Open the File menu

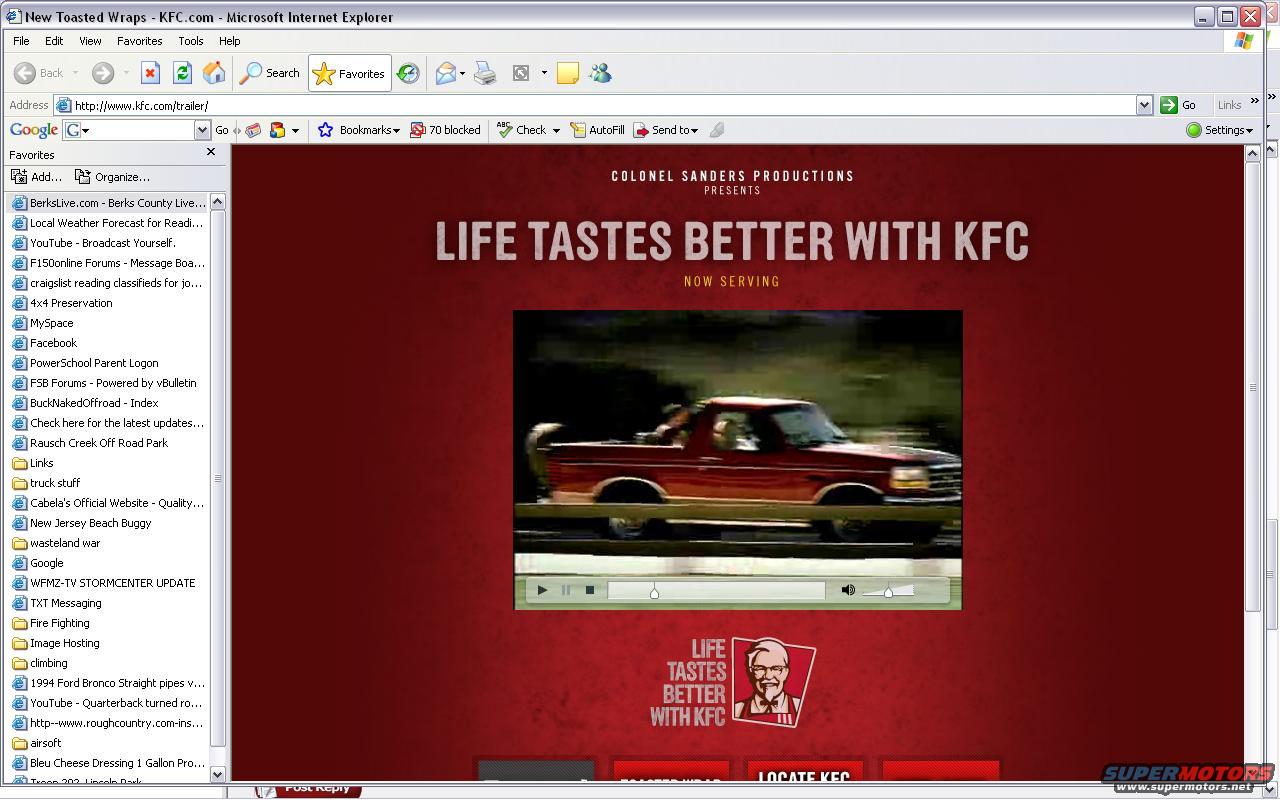pos(21,41)
